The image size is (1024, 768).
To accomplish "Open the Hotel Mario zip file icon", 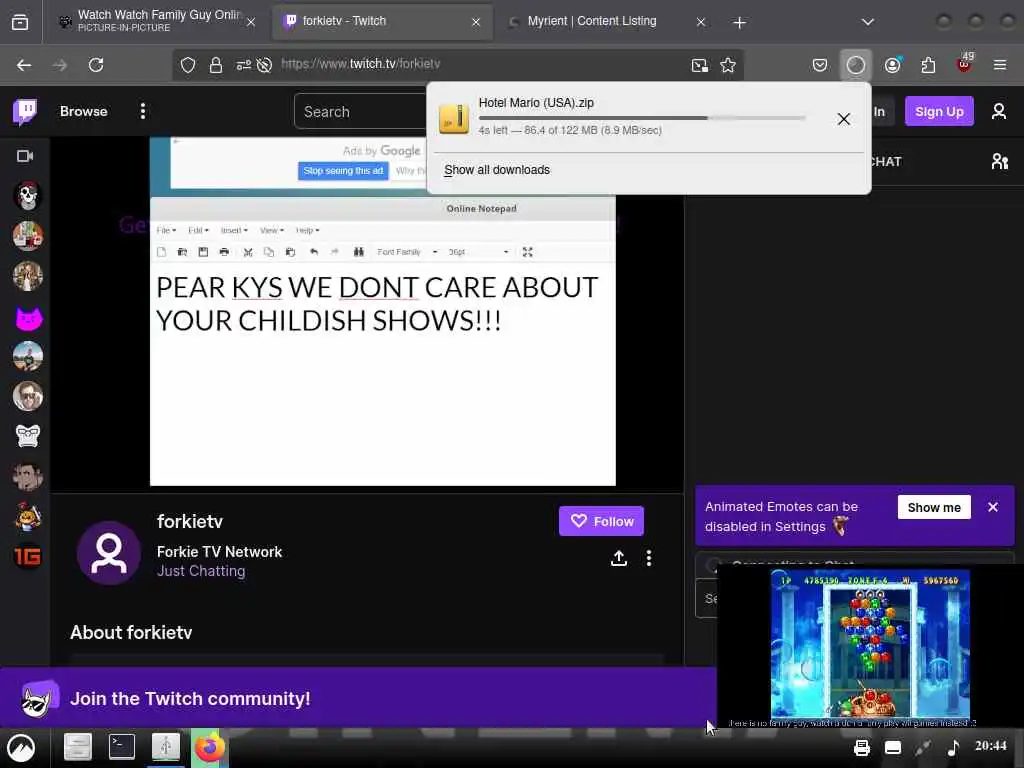I will [454, 118].
